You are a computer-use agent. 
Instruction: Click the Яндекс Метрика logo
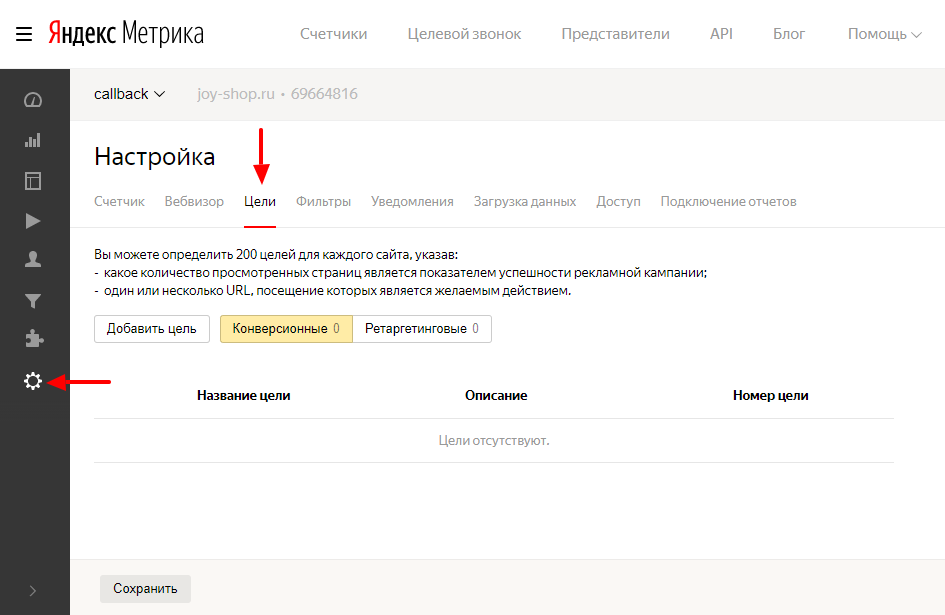point(125,34)
